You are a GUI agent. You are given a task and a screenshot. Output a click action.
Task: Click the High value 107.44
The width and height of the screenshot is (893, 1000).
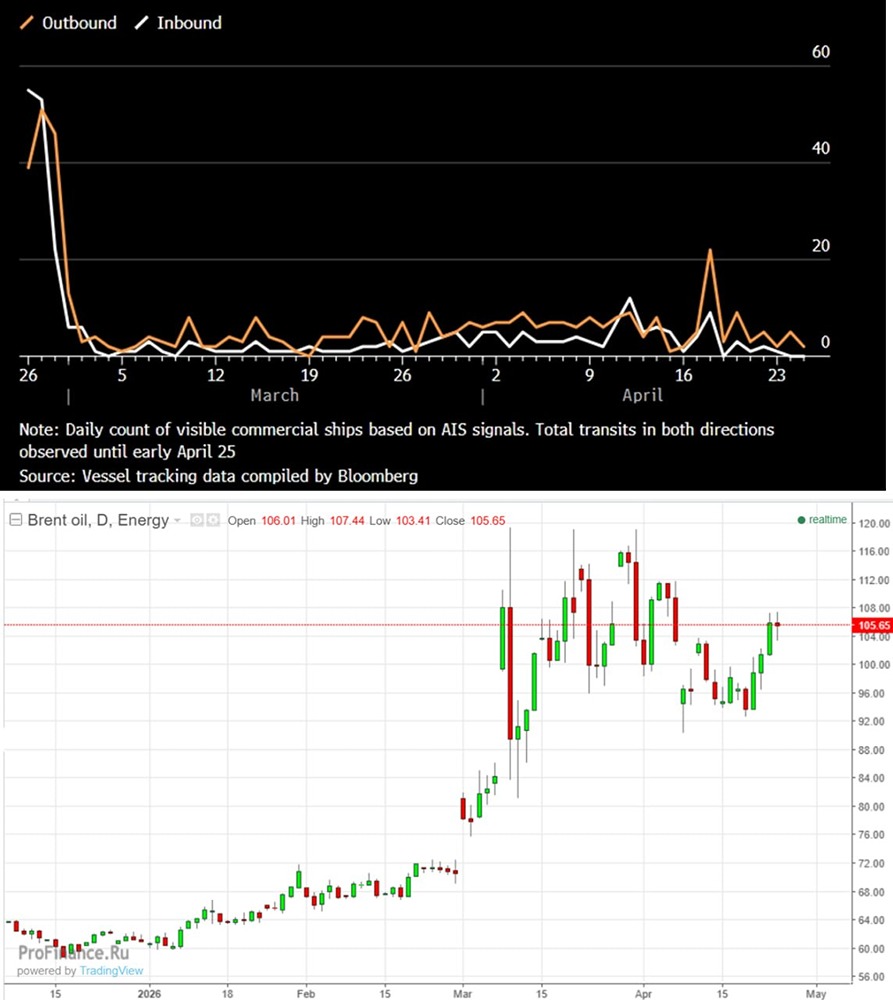click(346, 520)
